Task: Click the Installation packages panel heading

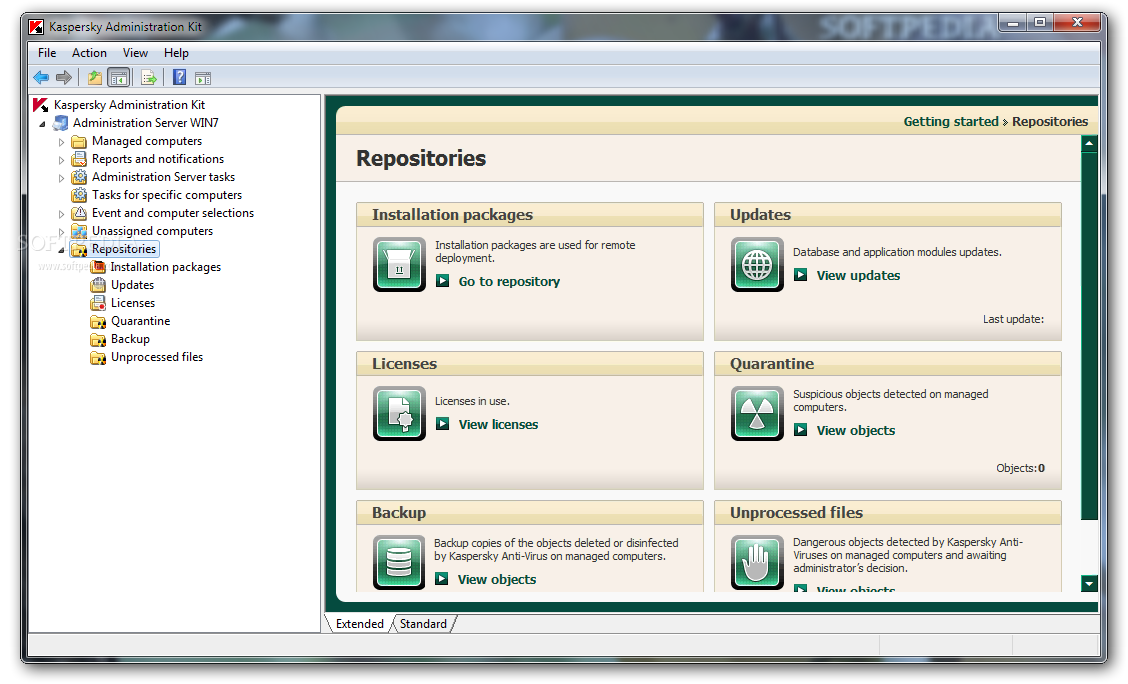Action: [x=452, y=215]
